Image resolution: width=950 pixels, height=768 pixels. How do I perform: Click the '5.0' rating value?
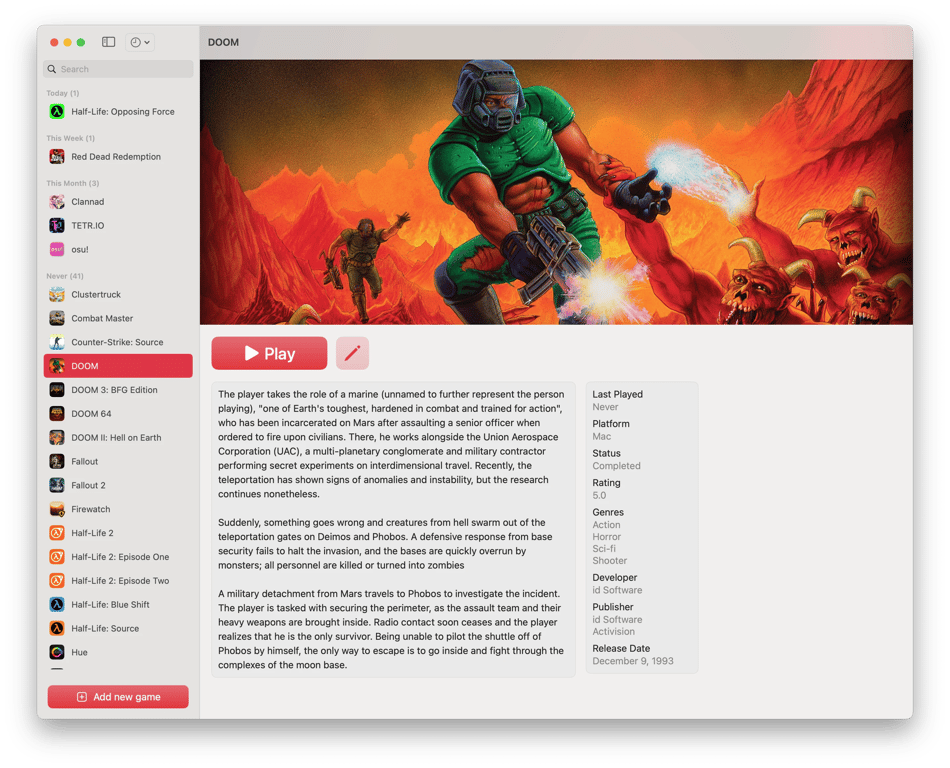click(599, 495)
